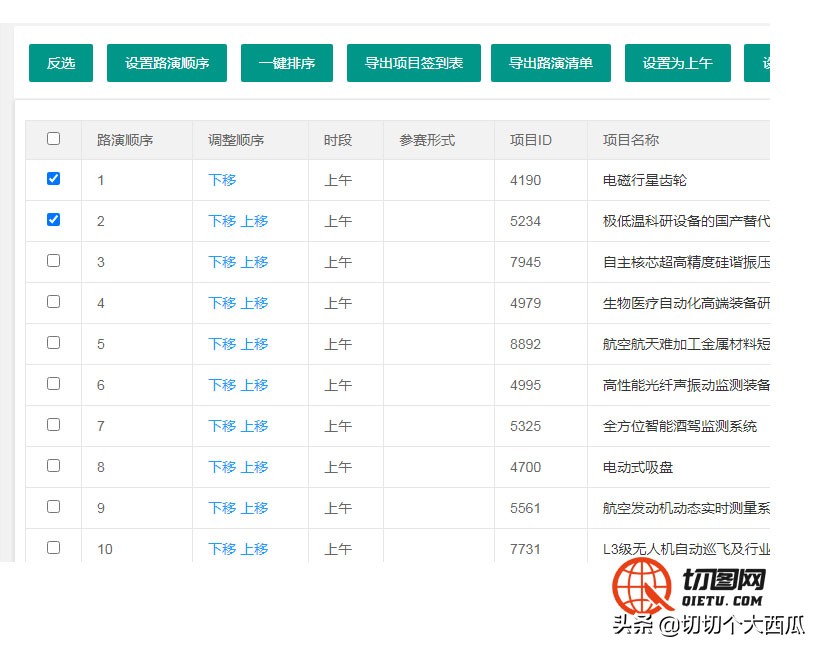Image resolution: width=824 pixels, height=654 pixels.
Task: Check the checkbox for project 5325
Action: click(53, 425)
